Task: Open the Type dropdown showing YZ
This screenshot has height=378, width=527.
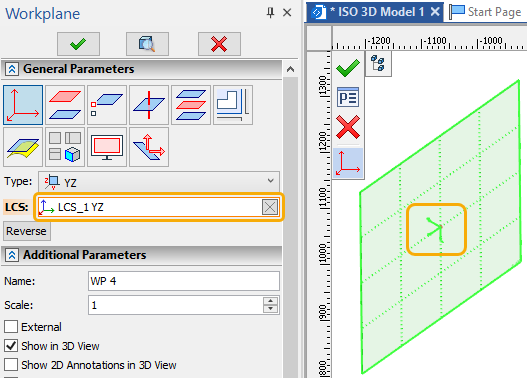Action: point(159,181)
